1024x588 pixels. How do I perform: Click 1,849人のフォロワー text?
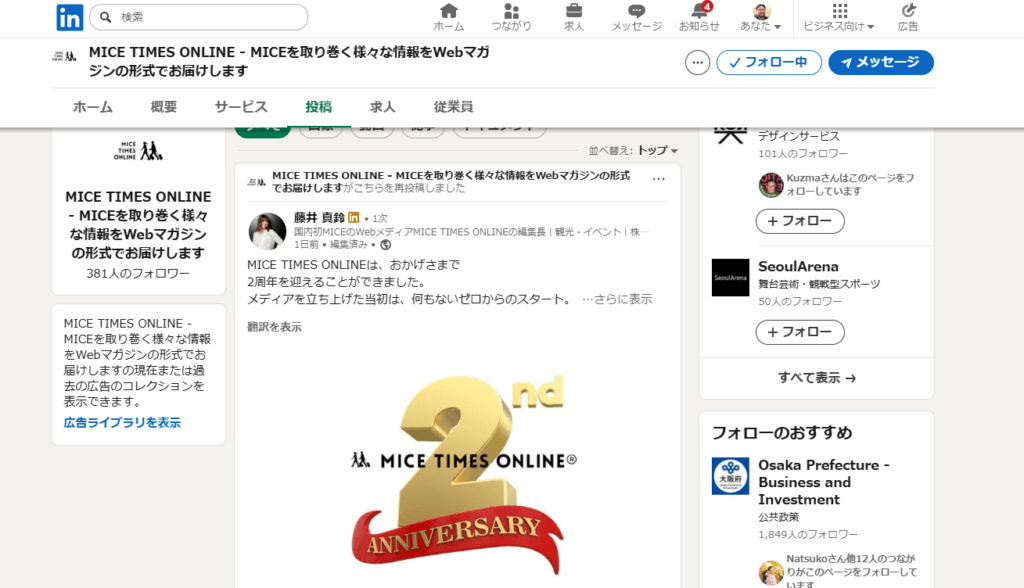pos(808,534)
